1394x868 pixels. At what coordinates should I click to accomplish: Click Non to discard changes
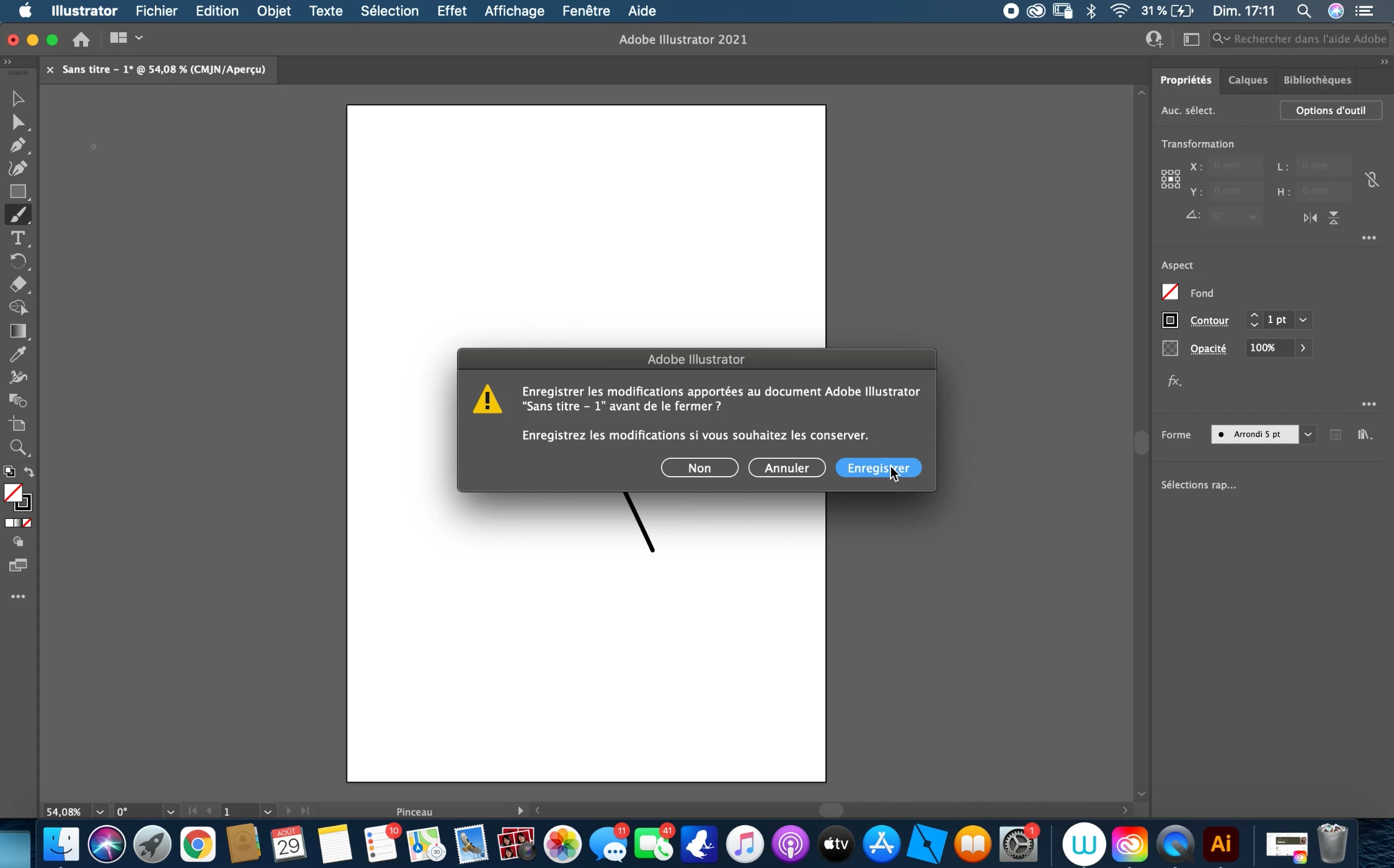click(699, 468)
